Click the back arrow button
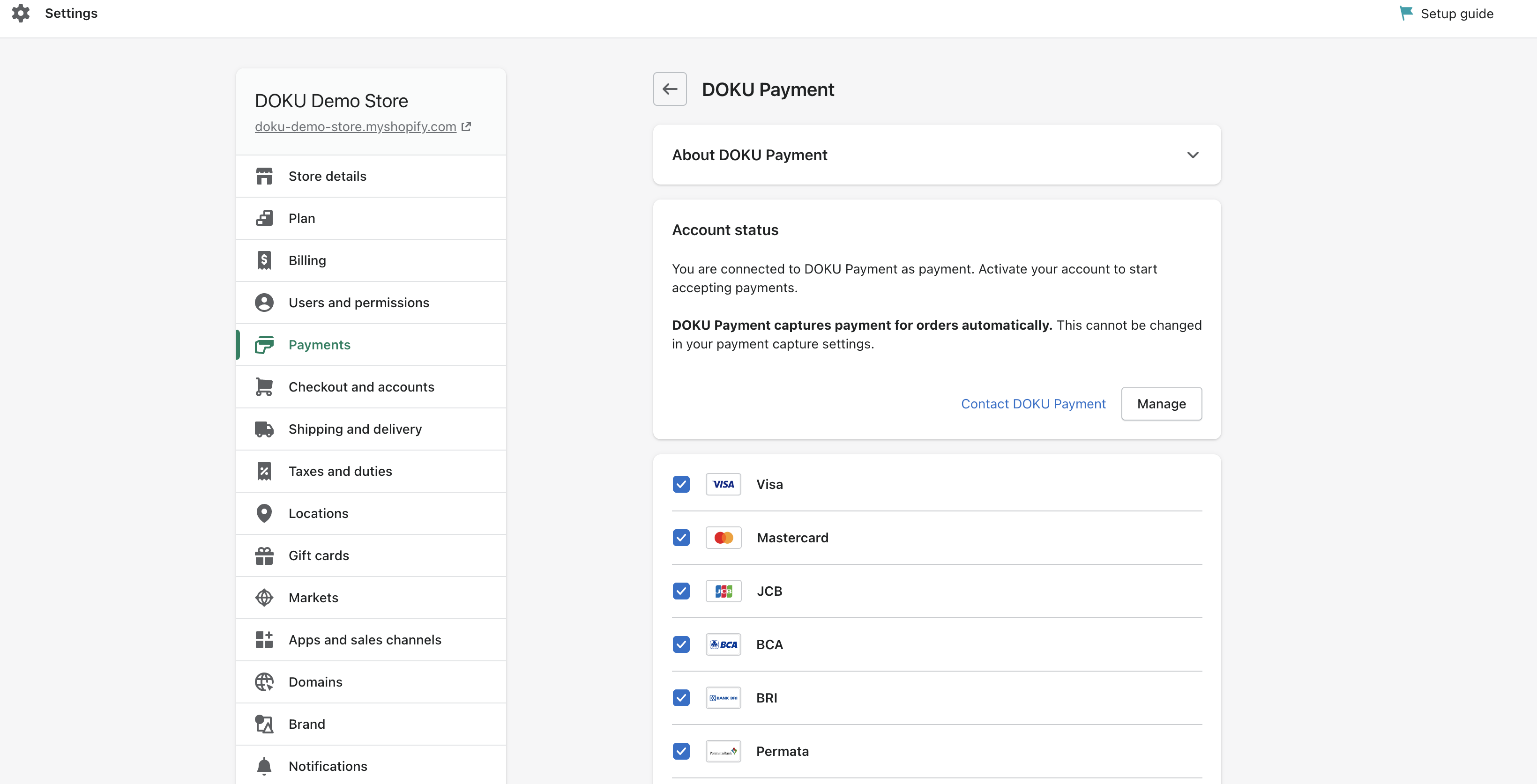Image resolution: width=1537 pixels, height=784 pixels. click(x=670, y=89)
